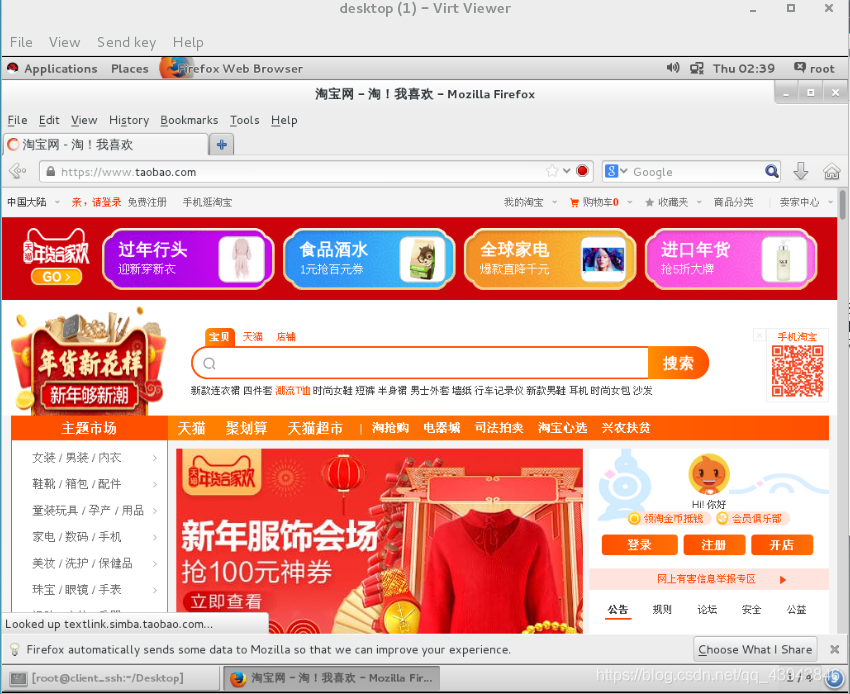The image size is (850, 694).
Task: Click the 聚划算 navigation link
Action: (246, 428)
